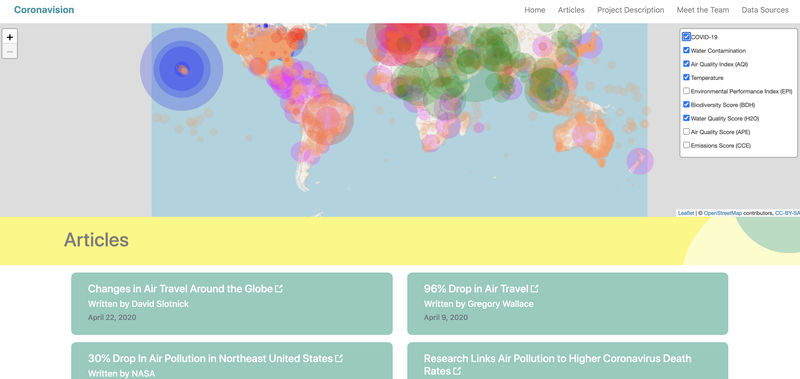800x379 pixels.
Task: Open the CC-BY-SA license link
Action: point(787,213)
